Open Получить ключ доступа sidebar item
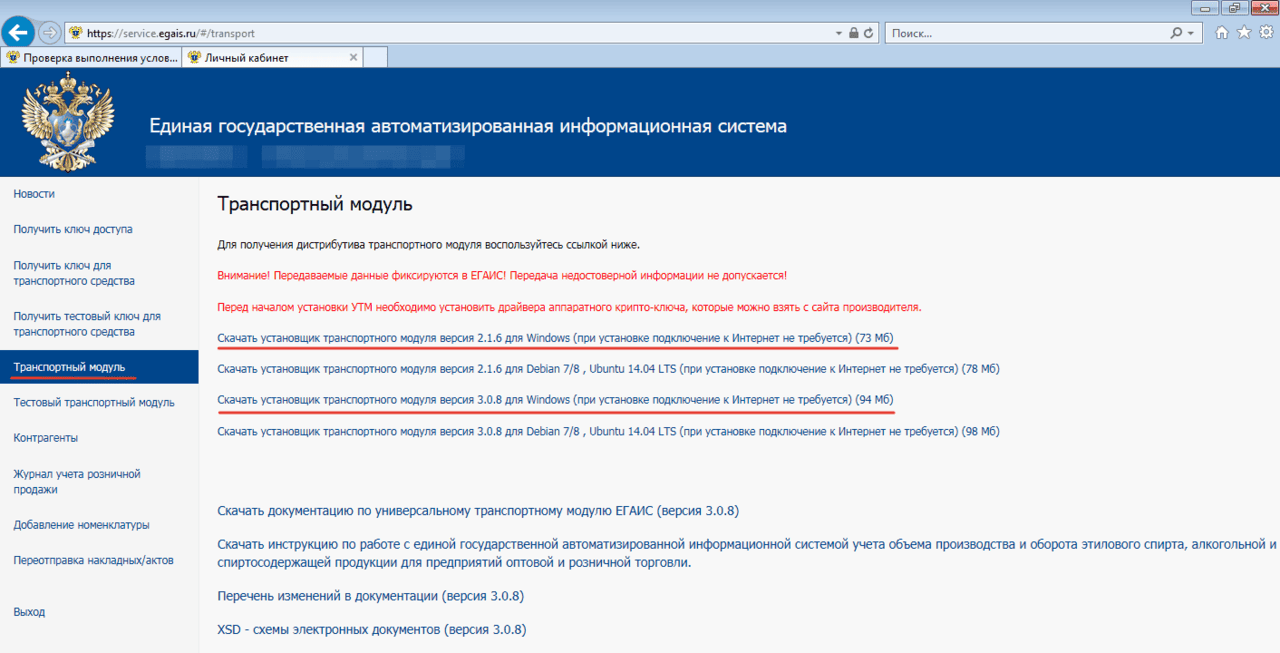The image size is (1280, 653). tap(73, 229)
